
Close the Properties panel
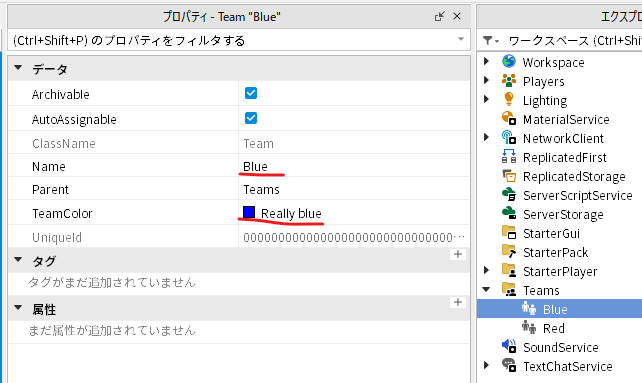457,16
